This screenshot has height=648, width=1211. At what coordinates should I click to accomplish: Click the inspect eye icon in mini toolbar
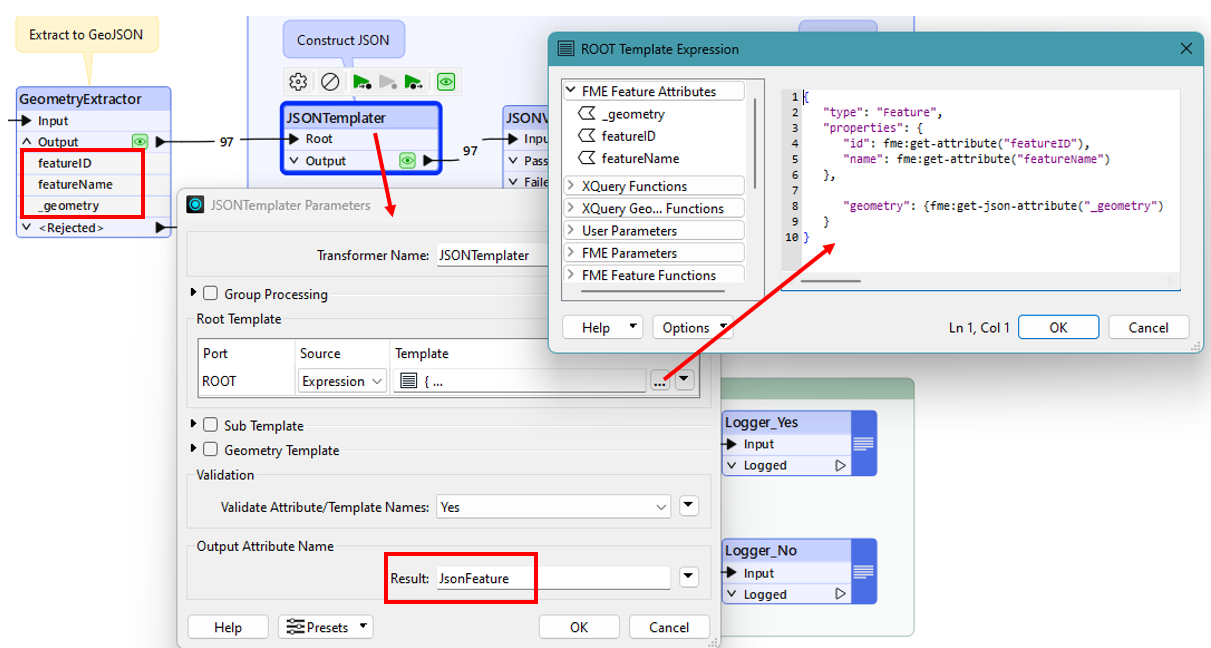click(x=446, y=82)
